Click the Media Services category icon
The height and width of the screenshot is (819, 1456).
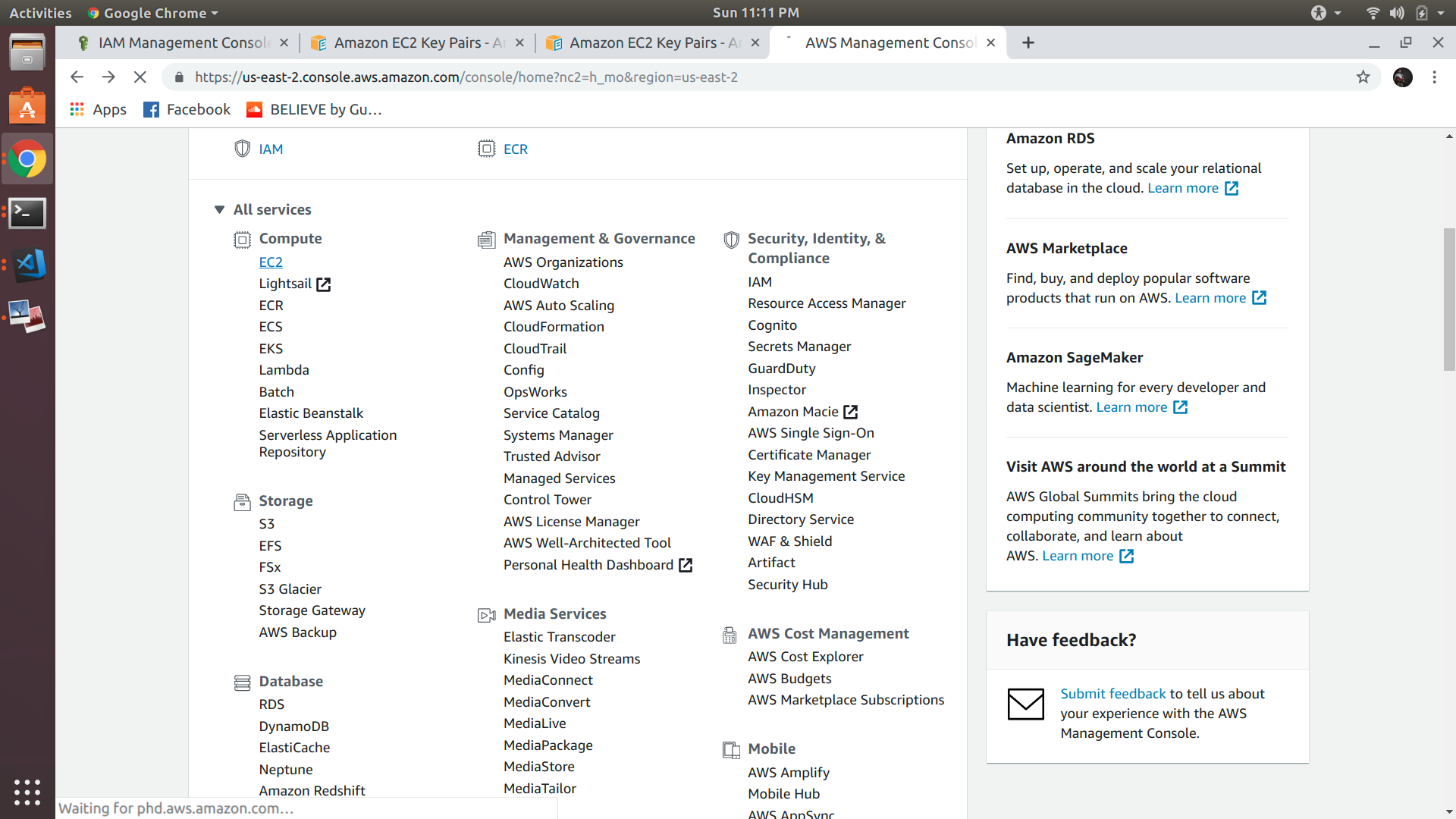point(486,616)
